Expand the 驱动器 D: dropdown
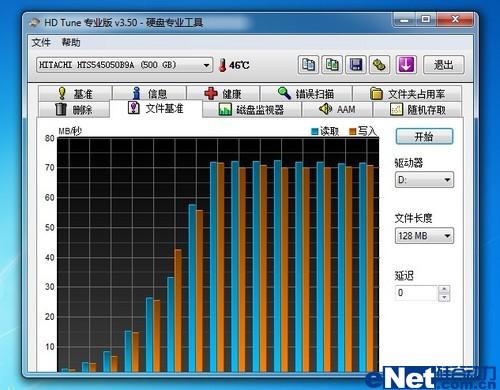 (x=424, y=180)
